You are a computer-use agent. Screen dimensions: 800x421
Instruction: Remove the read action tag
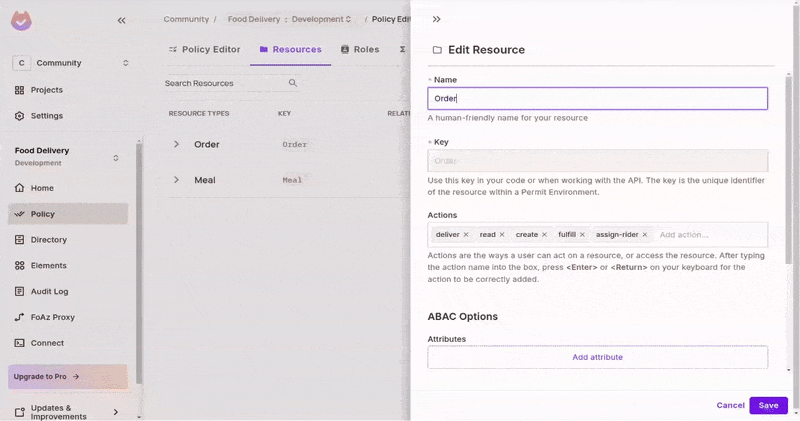[x=502, y=235]
